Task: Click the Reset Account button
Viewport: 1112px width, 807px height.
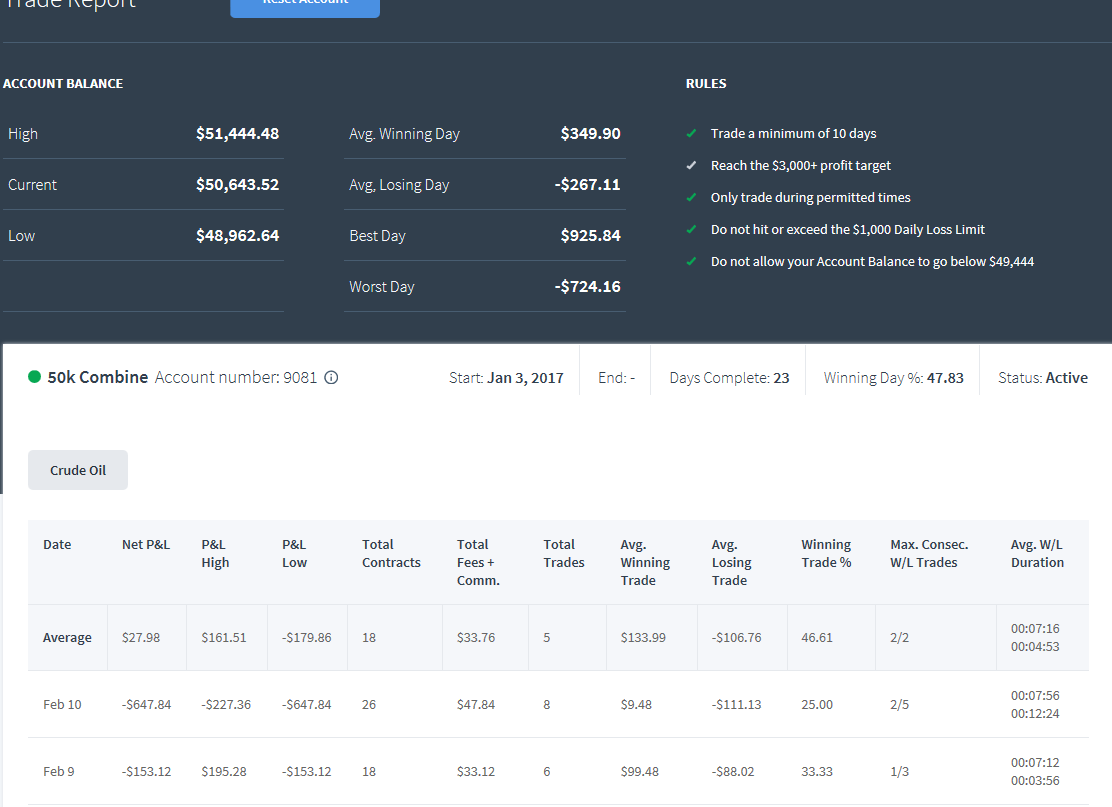Action: (x=305, y=6)
